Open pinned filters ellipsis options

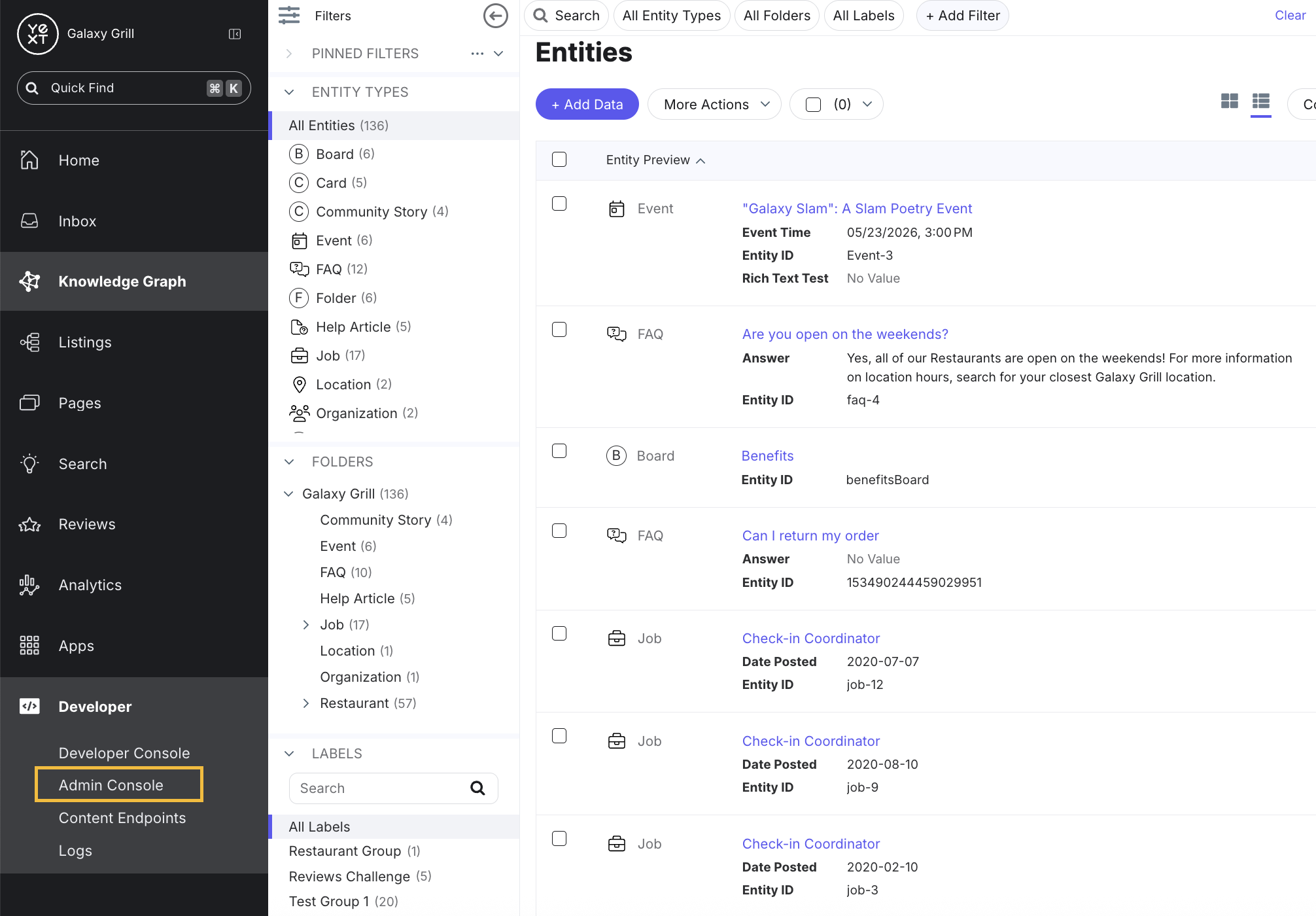tap(477, 54)
